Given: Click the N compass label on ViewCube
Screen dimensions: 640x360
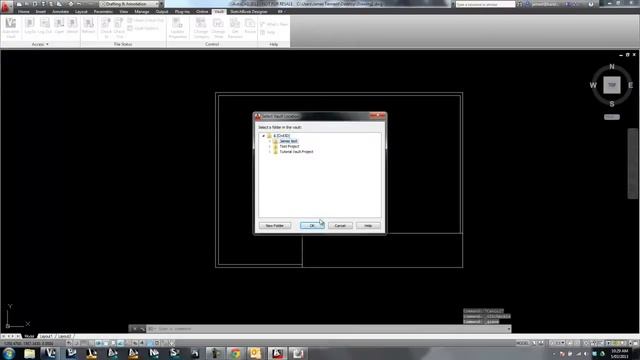Looking at the screenshot, I should [x=611, y=67].
